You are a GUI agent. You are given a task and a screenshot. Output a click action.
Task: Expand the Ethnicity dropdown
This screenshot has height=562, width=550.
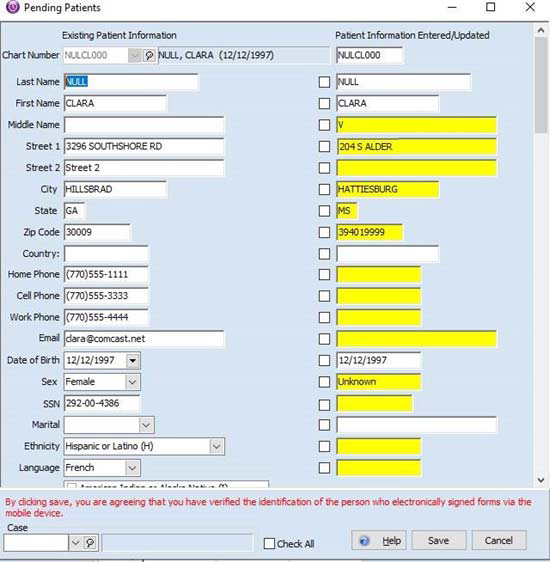[216, 447]
